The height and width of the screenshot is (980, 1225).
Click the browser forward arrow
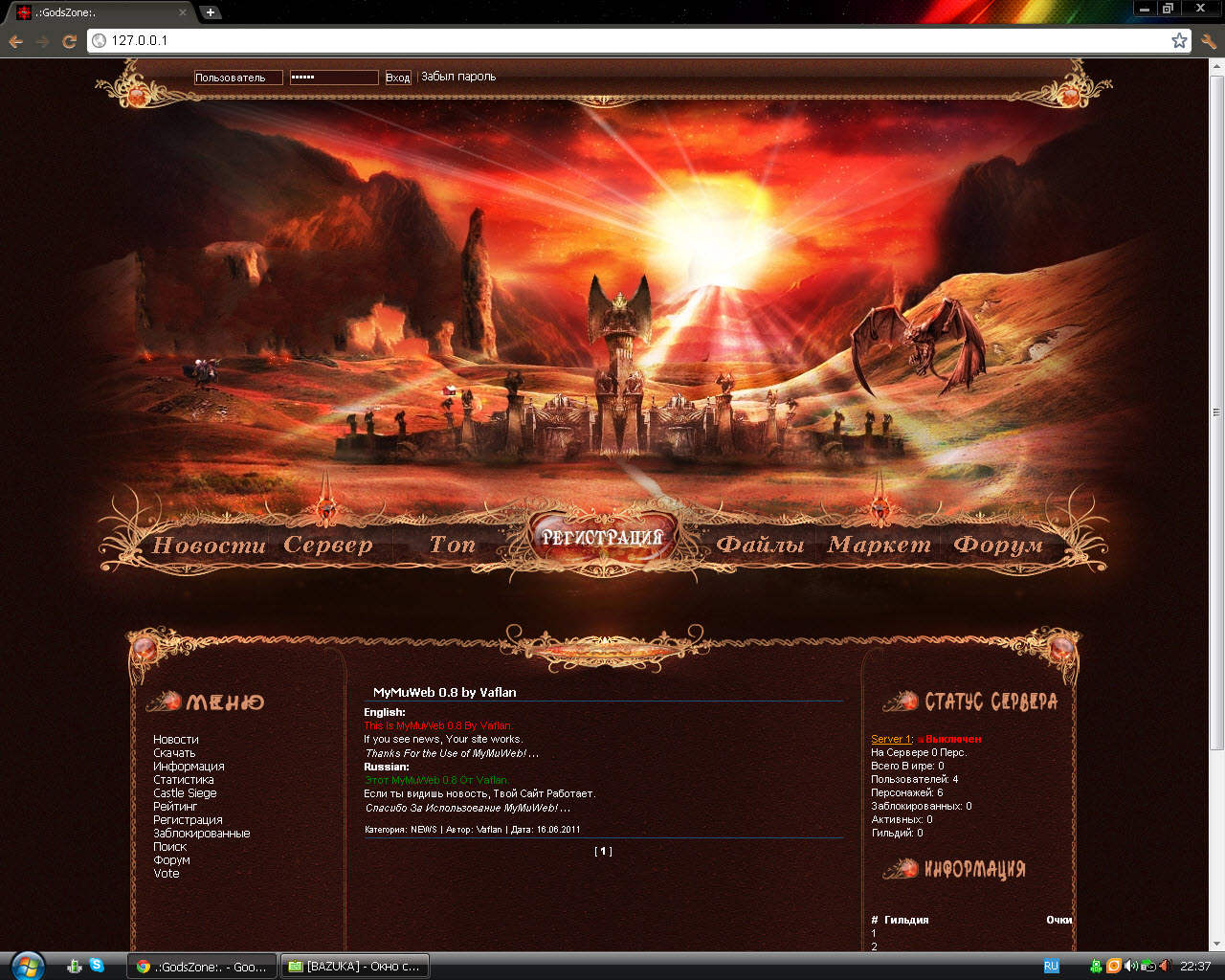coord(42,41)
